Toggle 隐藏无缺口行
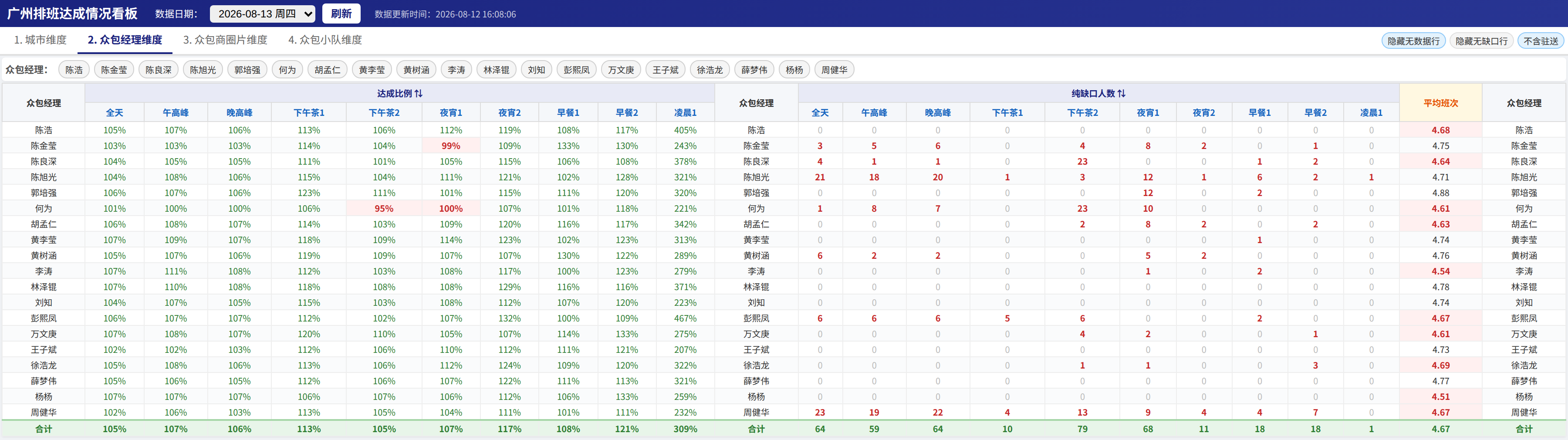1568x440 pixels. tap(1482, 41)
